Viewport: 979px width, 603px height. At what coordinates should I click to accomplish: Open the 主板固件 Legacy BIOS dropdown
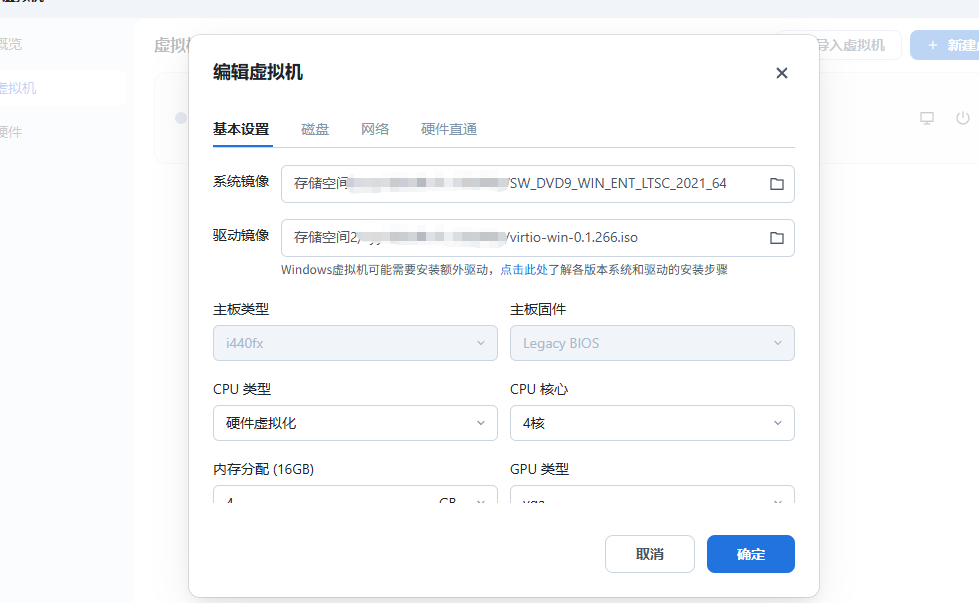point(652,343)
